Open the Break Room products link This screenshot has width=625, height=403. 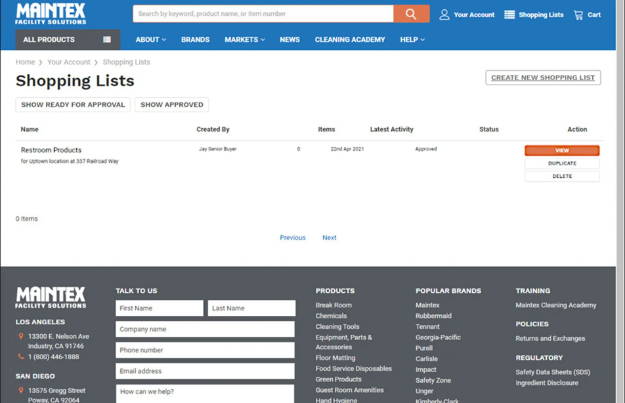pyautogui.click(x=334, y=305)
